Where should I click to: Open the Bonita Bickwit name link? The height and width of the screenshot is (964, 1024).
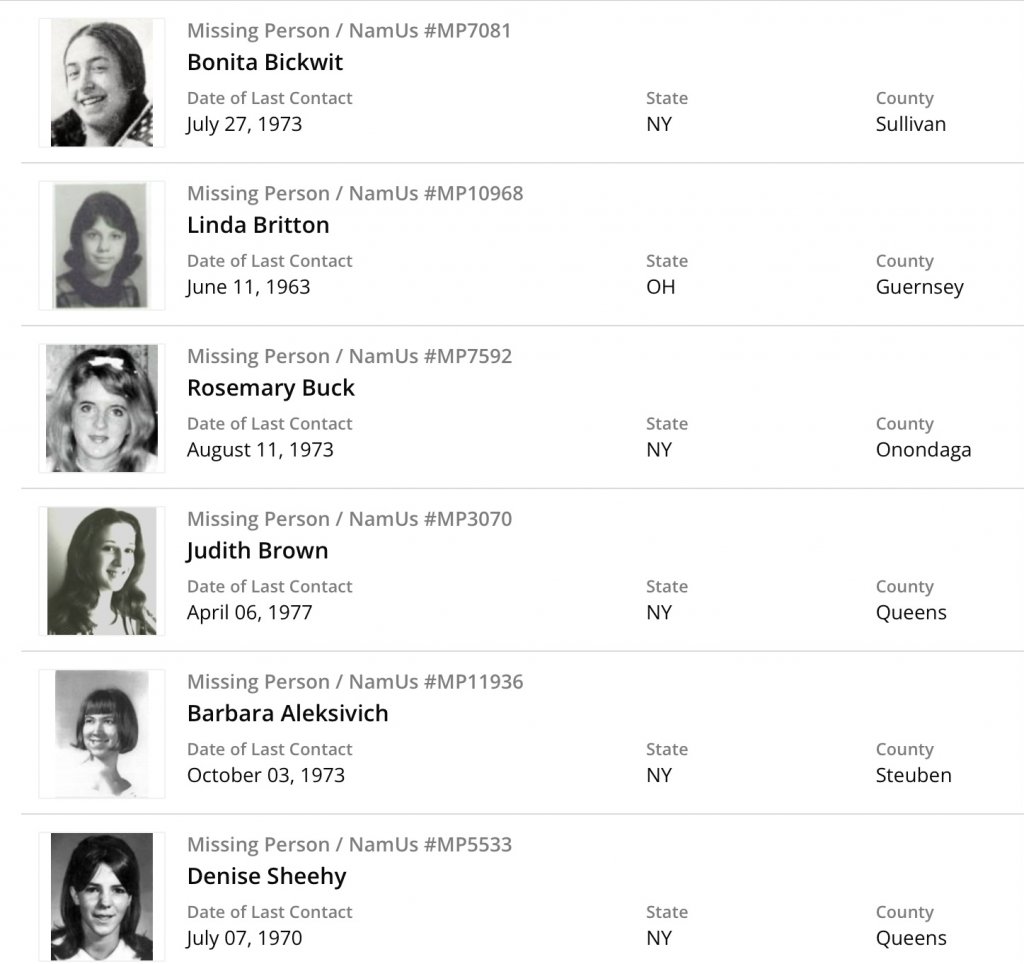pyautogui.click(x=265, y=62)
